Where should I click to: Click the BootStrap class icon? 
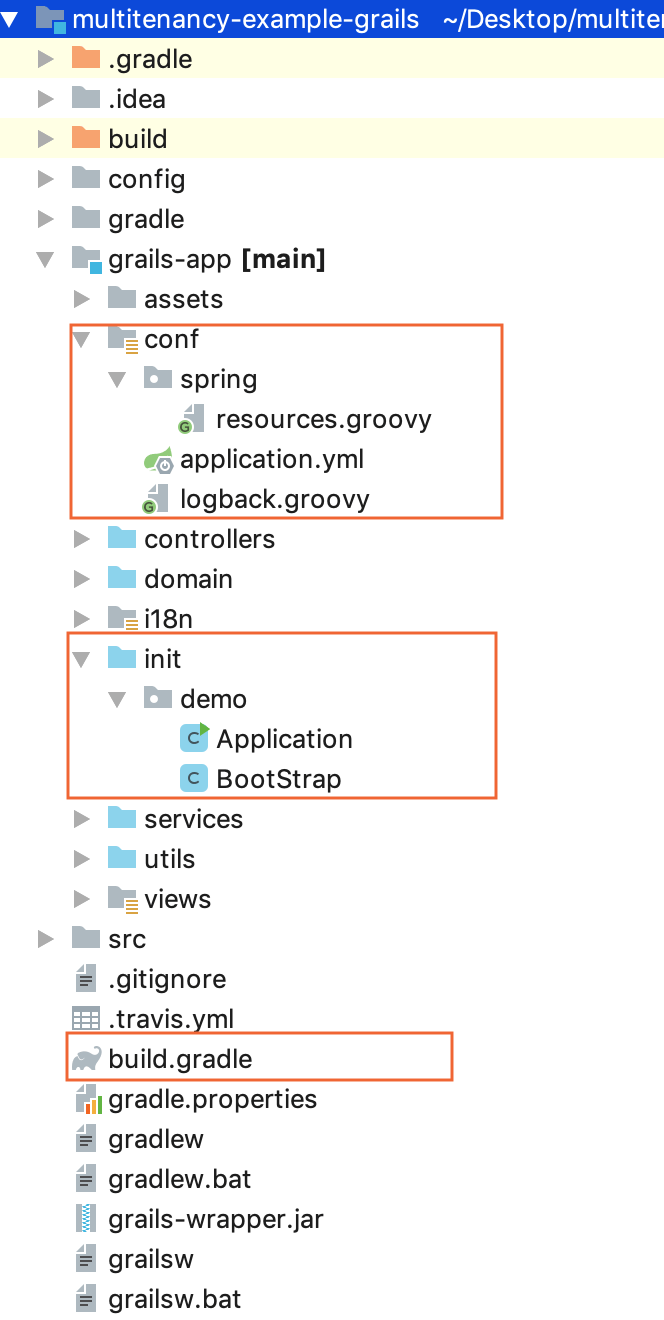(x=194, y=779)
